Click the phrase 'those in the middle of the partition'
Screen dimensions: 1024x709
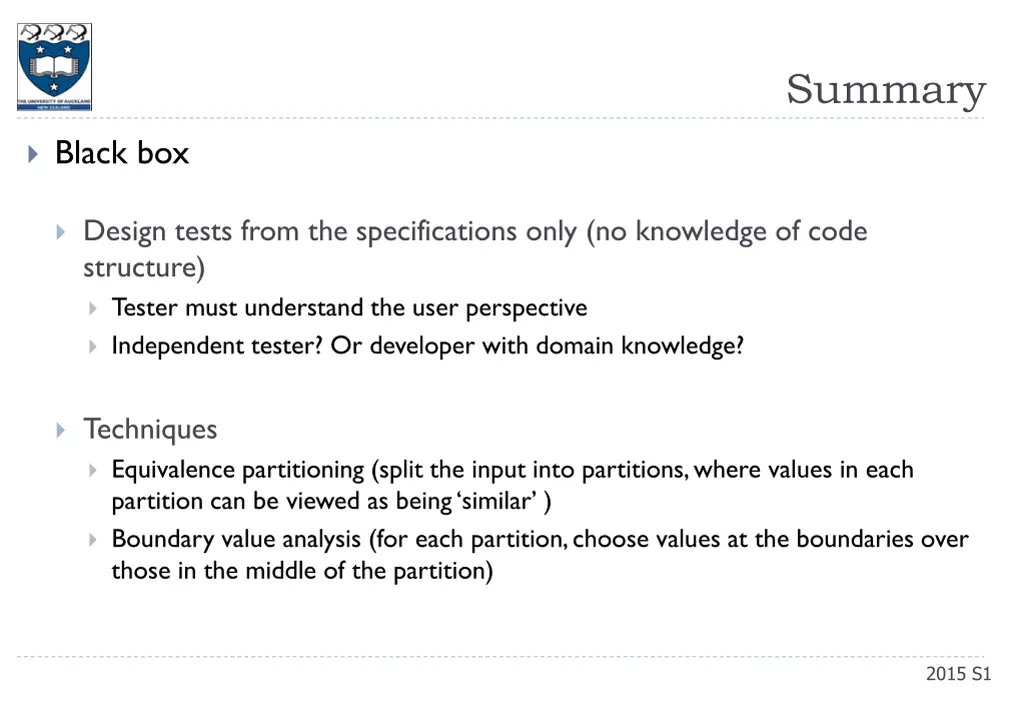pos(302,571)
